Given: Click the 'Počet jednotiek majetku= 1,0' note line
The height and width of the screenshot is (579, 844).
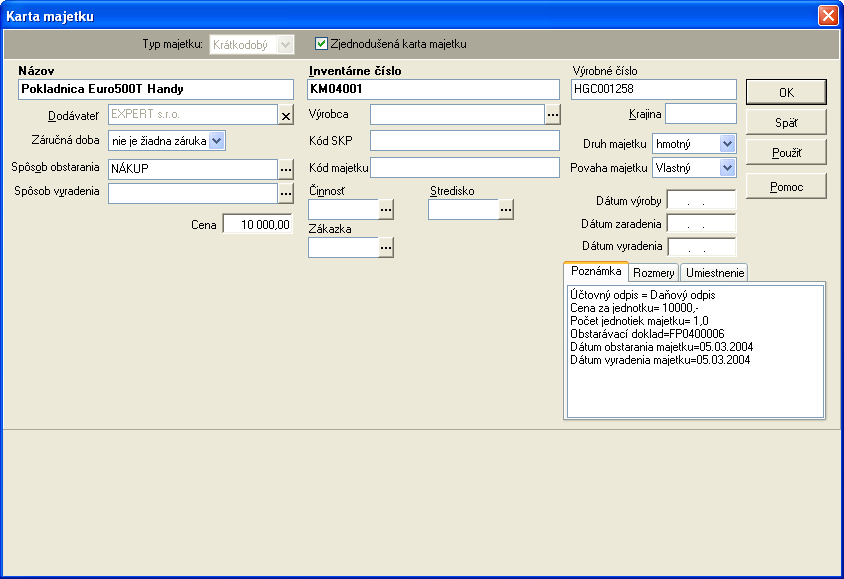Looking at the screenshot, I should click(639, 321).
